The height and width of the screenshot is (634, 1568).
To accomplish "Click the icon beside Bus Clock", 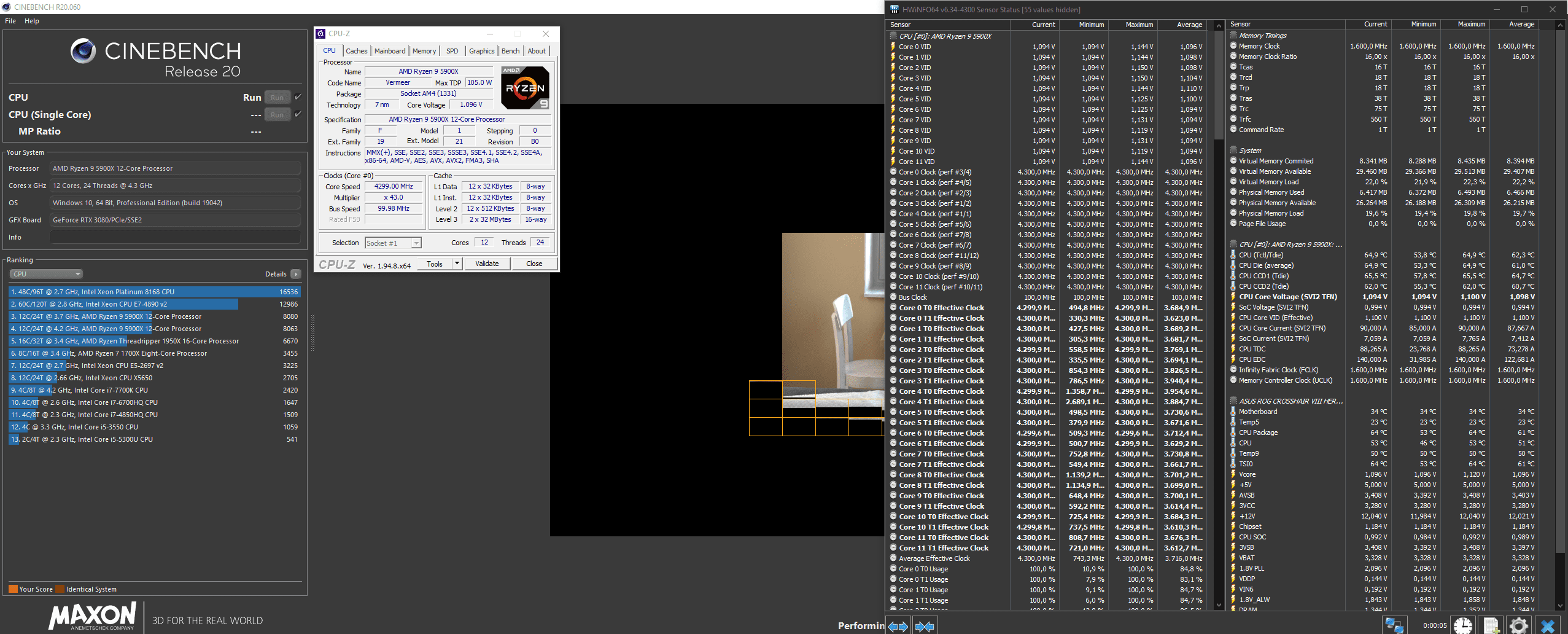I will pyautogui.click(x=893, y=297).
